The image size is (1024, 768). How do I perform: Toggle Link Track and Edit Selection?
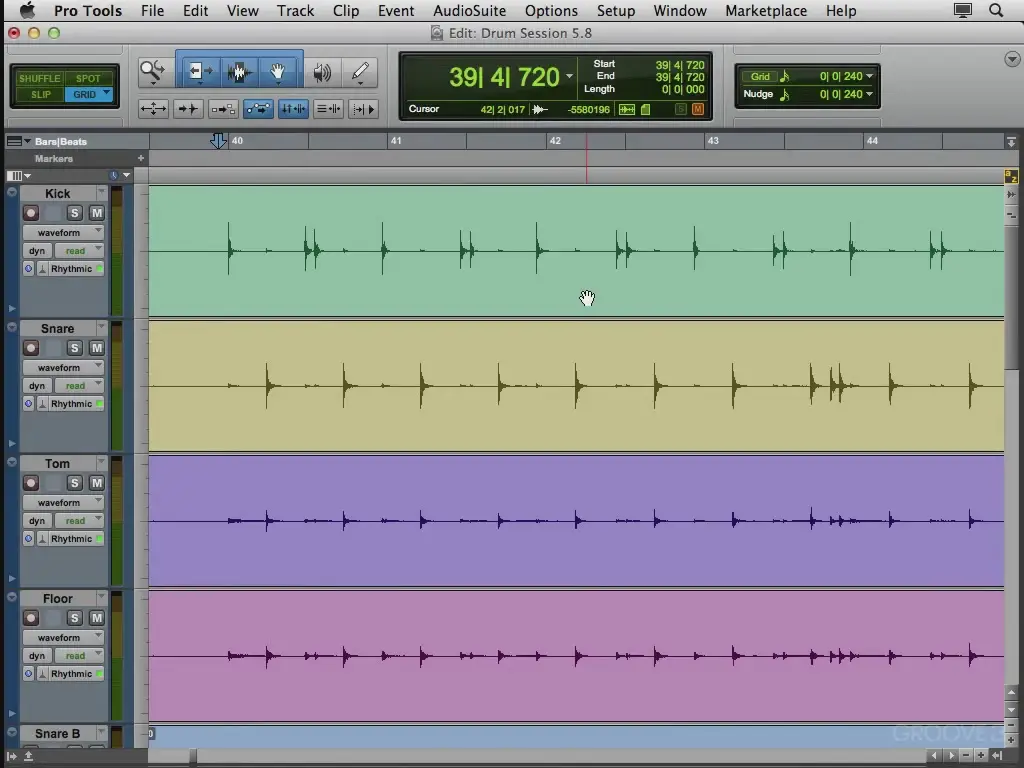328,109
